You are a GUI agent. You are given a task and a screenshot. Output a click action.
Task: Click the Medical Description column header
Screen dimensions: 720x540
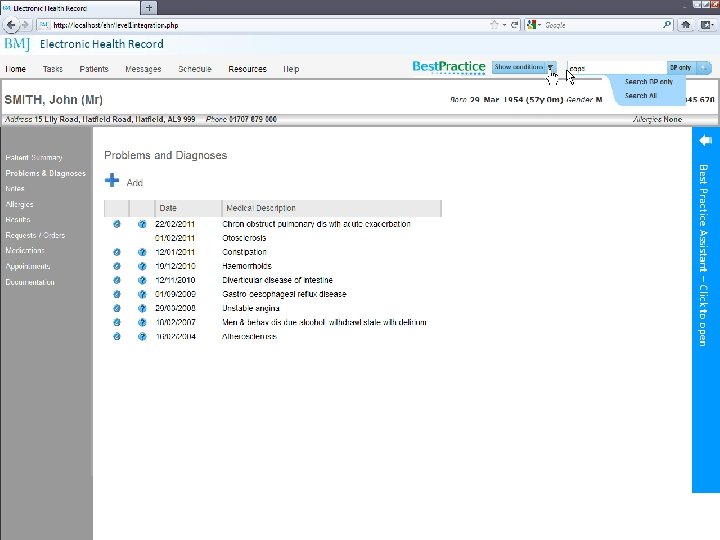pos(331,208)
